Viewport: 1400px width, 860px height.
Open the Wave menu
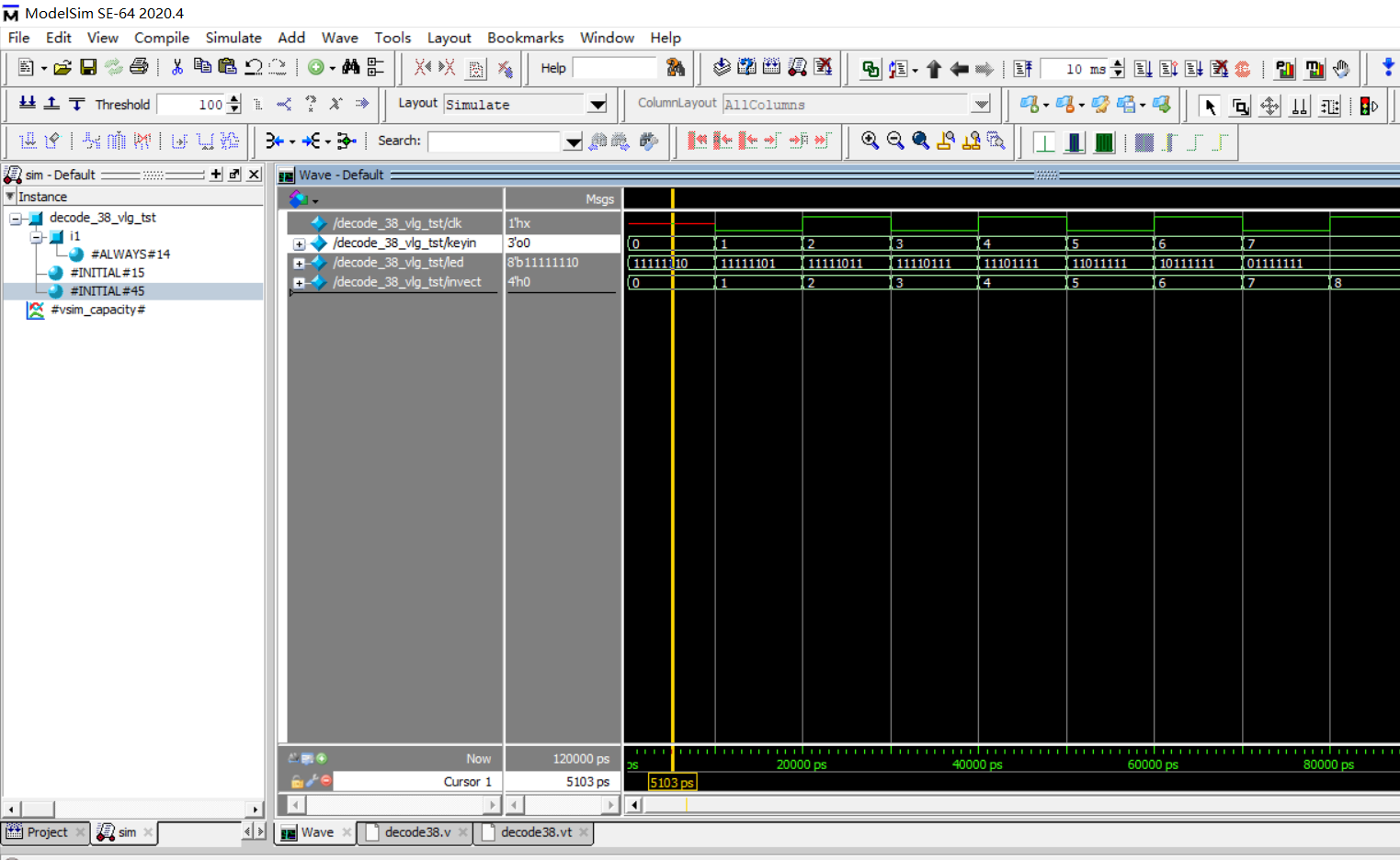point(339,38)
